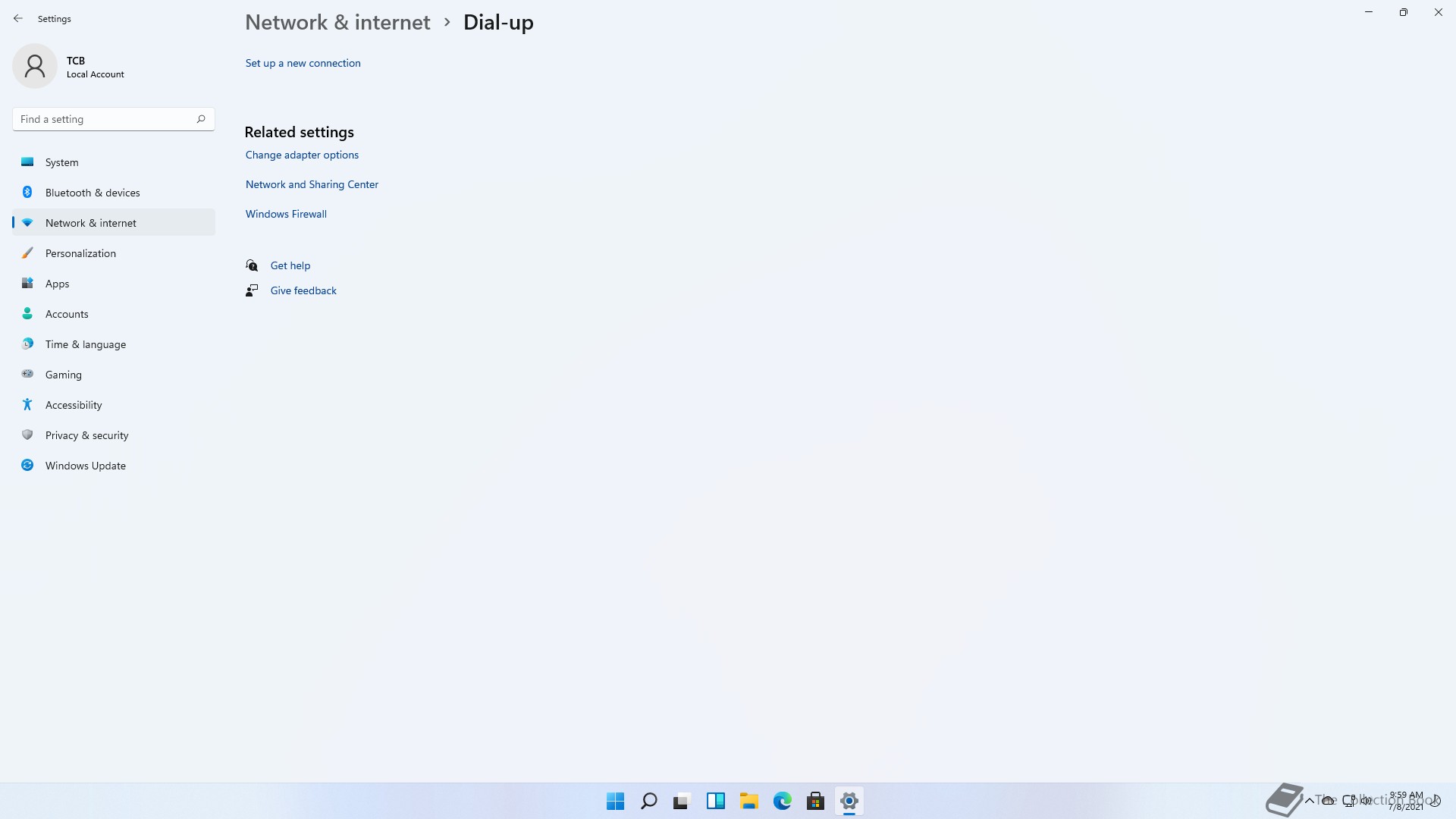Launch Microsoft Edge from the taskbar
The height and width of the screenshot is (819, 1456).
click(782, 801)
